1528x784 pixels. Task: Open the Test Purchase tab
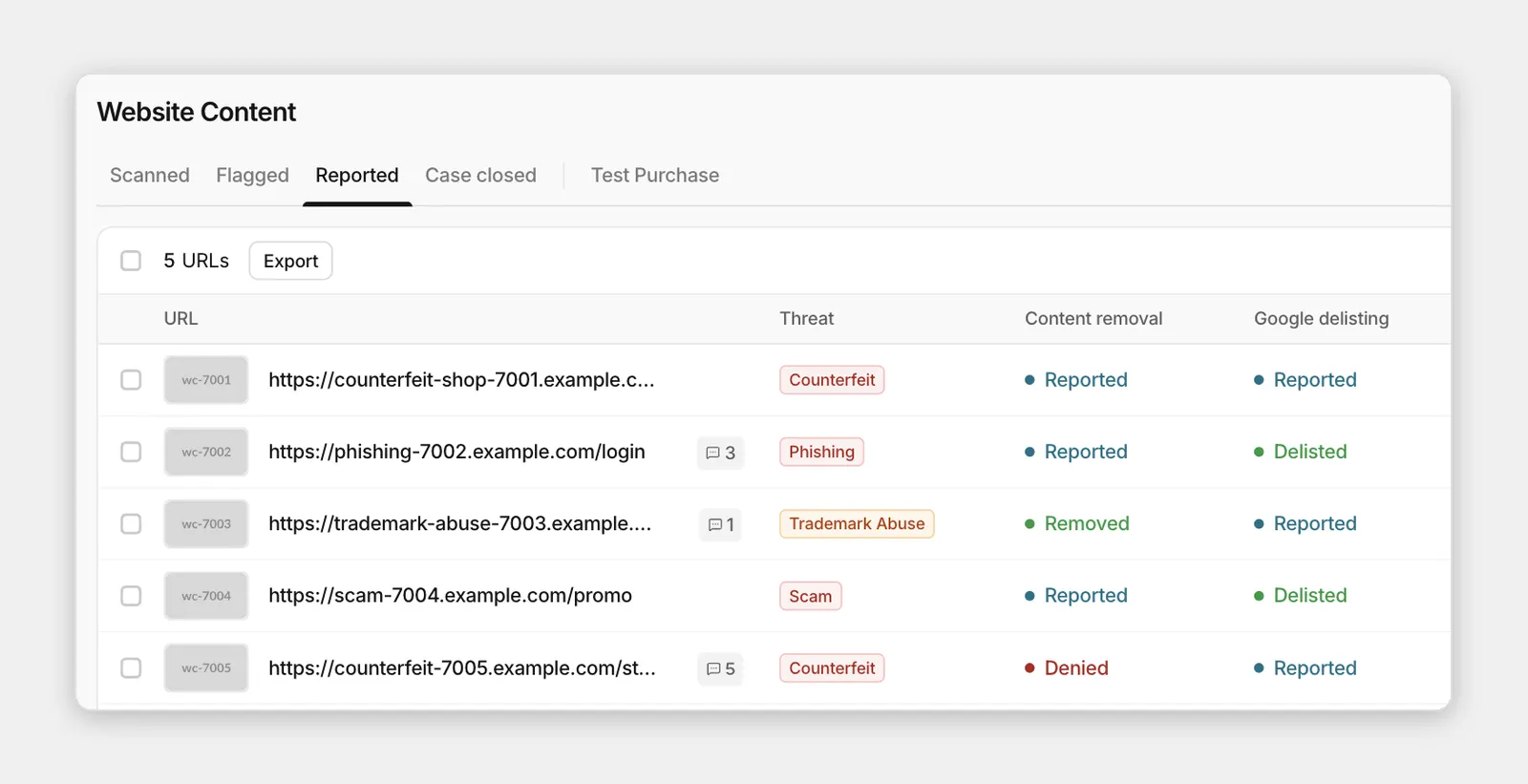(x=655, y=175)
